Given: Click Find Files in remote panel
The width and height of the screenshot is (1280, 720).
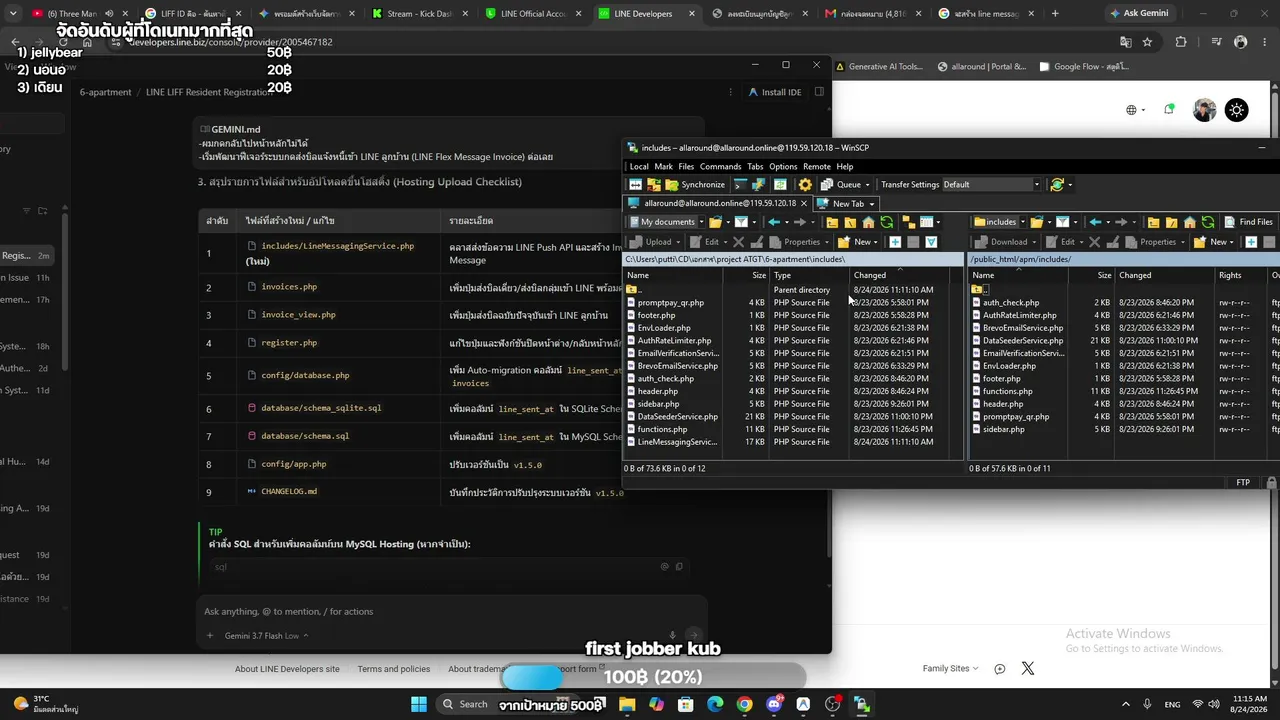Looking at the screenshot, I should [1249, 222].
